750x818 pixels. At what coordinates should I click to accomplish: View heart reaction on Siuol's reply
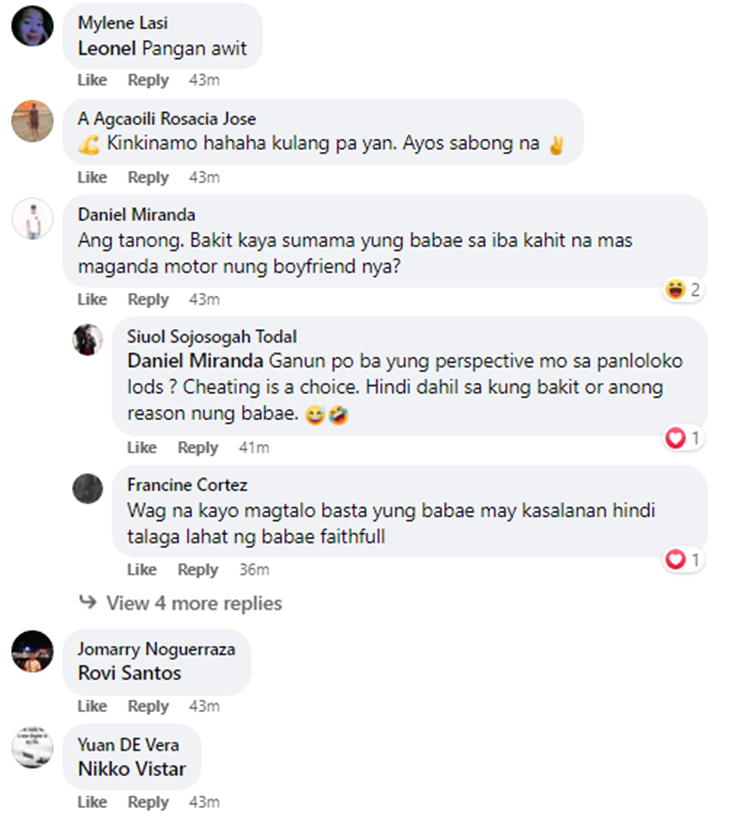pos(683,438)
